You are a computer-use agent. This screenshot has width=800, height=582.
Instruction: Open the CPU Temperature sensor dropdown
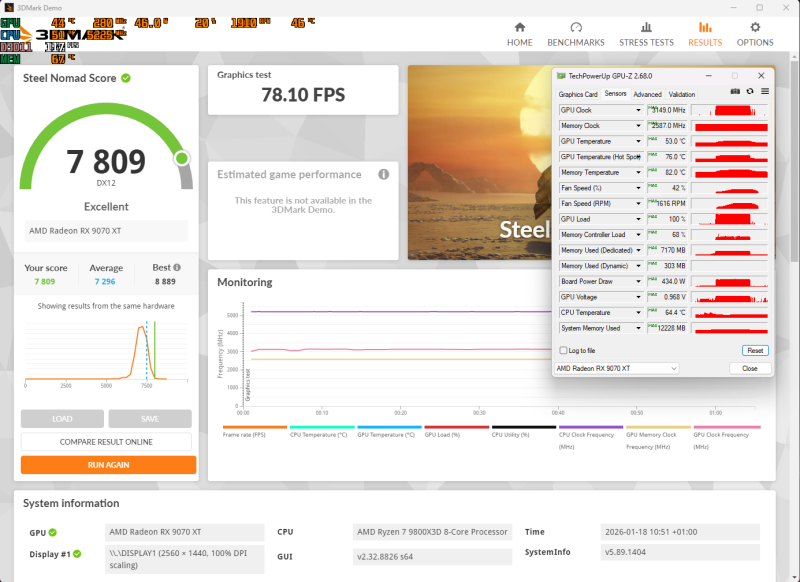pos(638,313)
